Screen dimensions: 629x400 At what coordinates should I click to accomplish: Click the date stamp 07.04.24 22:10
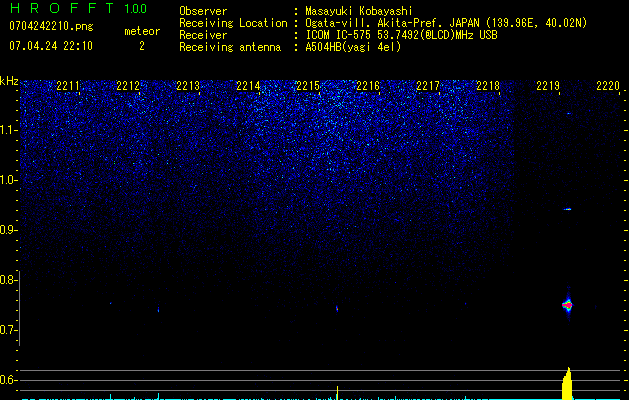click(51, 46)
